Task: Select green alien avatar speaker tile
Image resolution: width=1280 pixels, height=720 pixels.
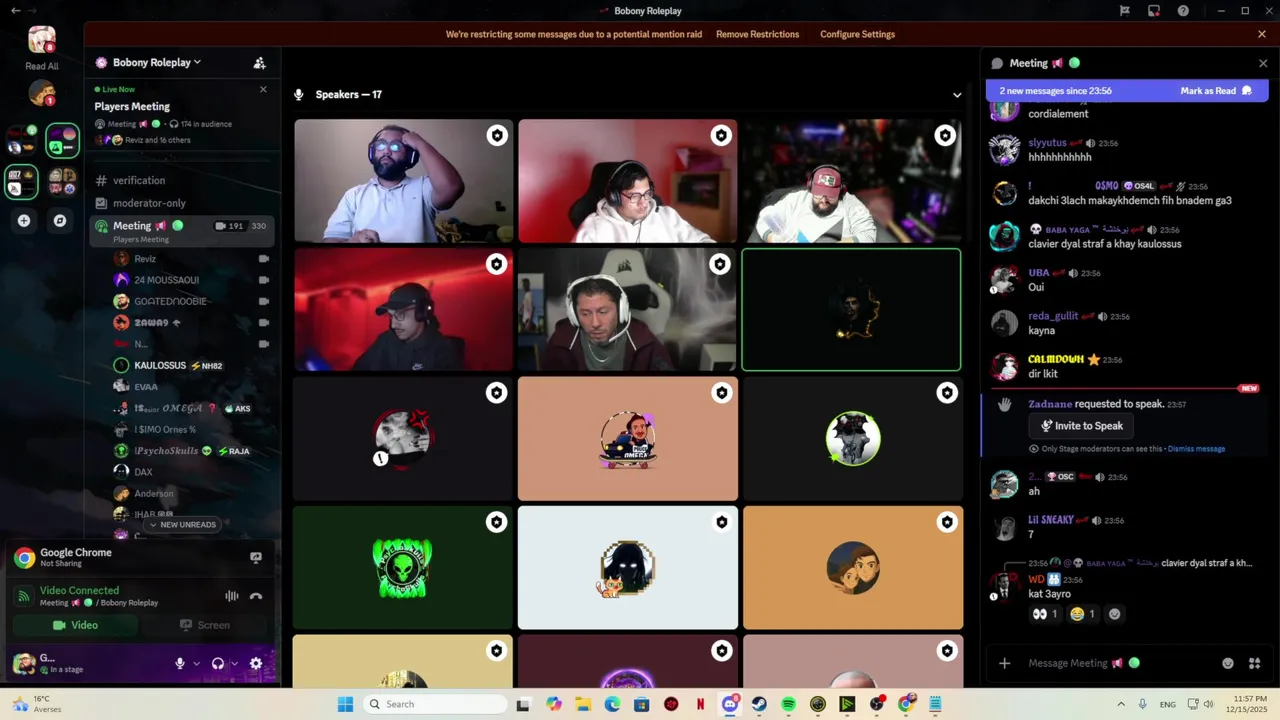Action: point(403,568)
